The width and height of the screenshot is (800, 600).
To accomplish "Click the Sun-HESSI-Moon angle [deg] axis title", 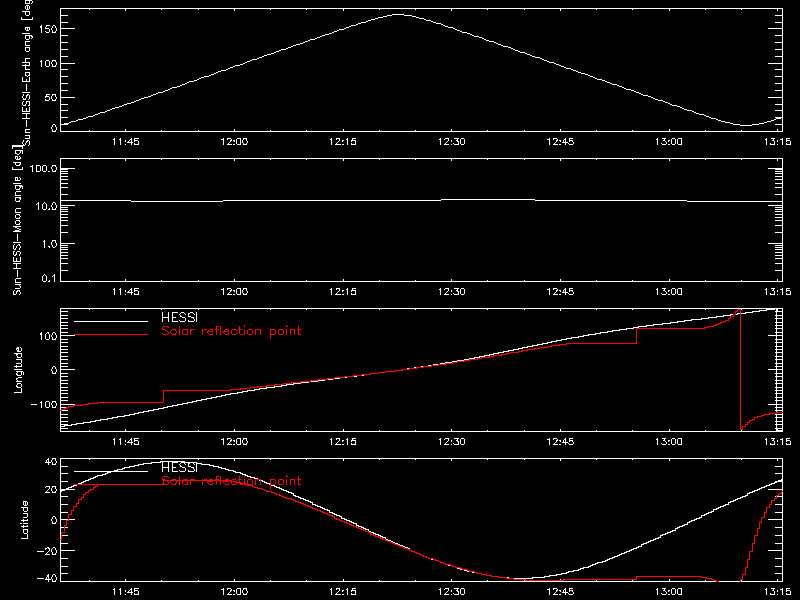I will 17,220.
